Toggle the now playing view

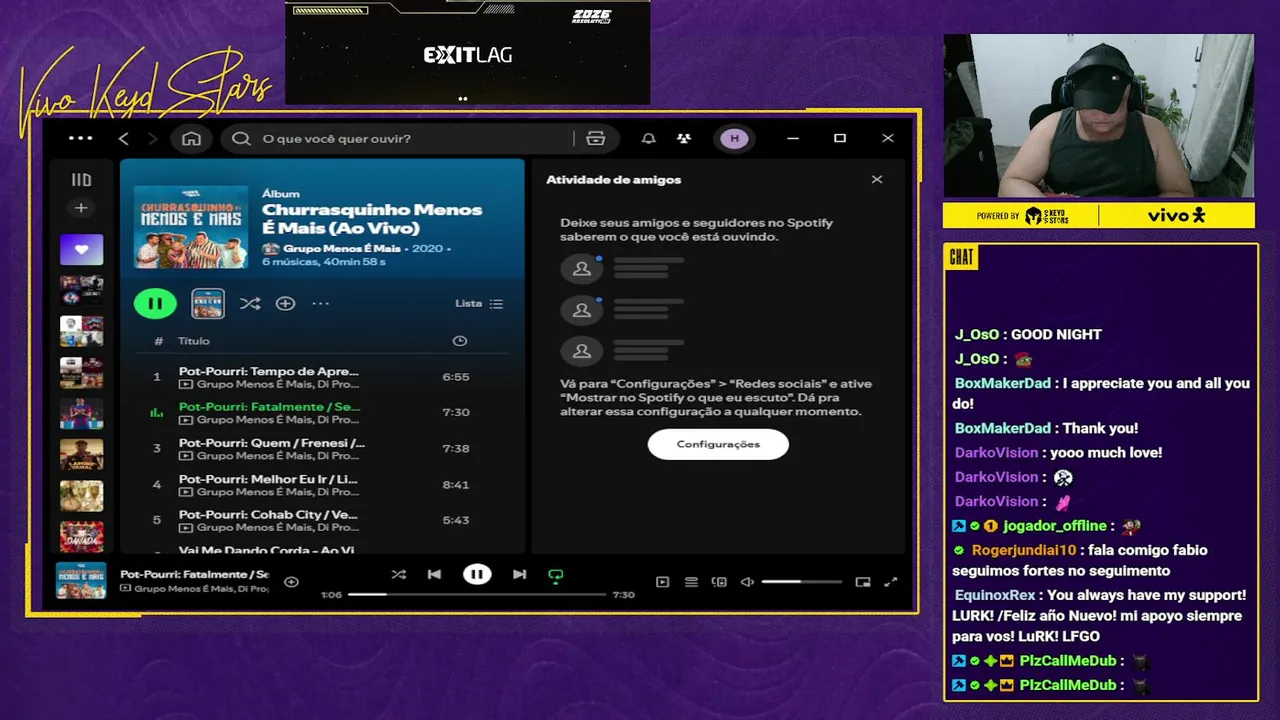point(662,581)
